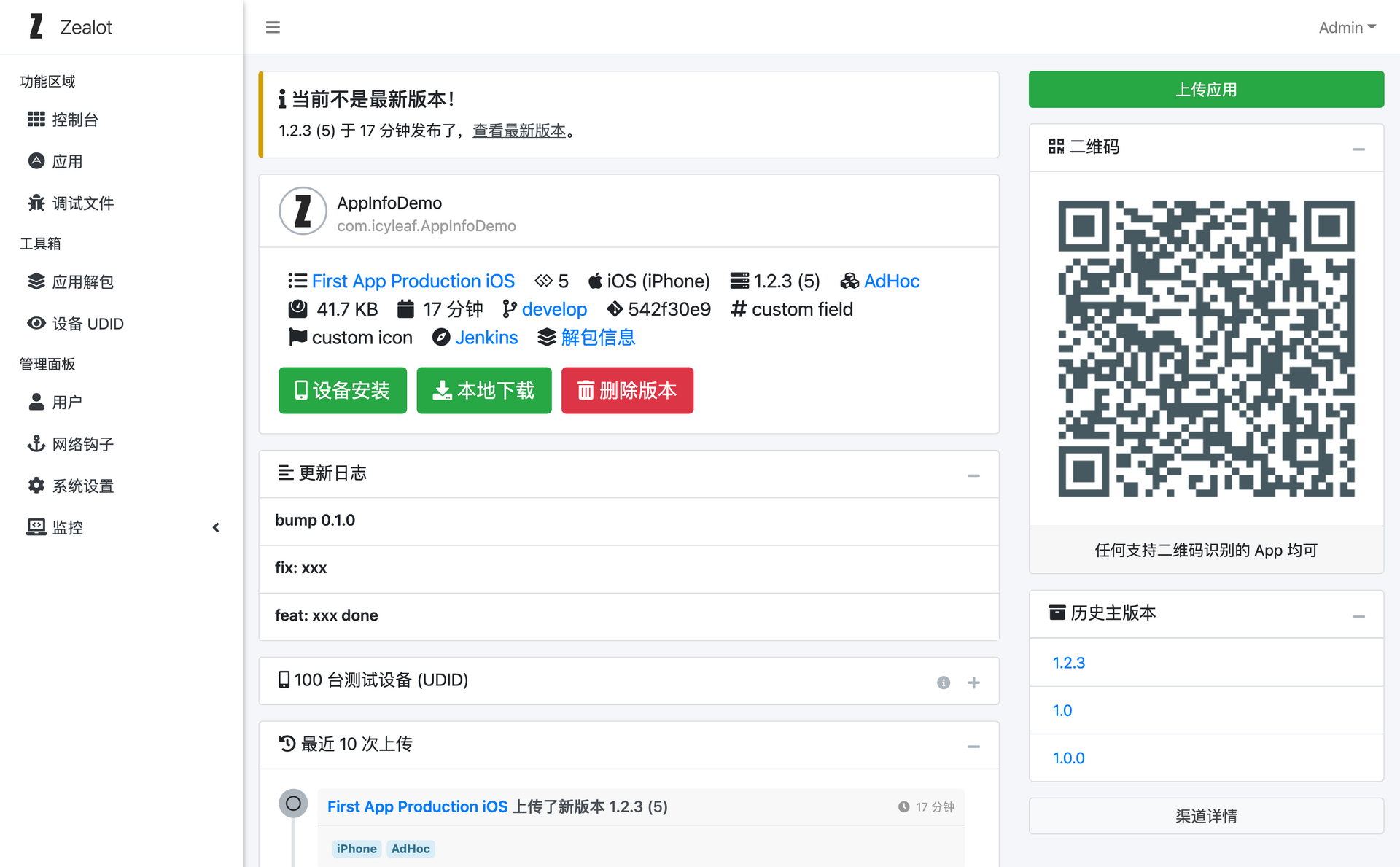The height and width of the screenshot is (867, 1400).
Task: Click the hash icon by custom field
Action: 739,309
